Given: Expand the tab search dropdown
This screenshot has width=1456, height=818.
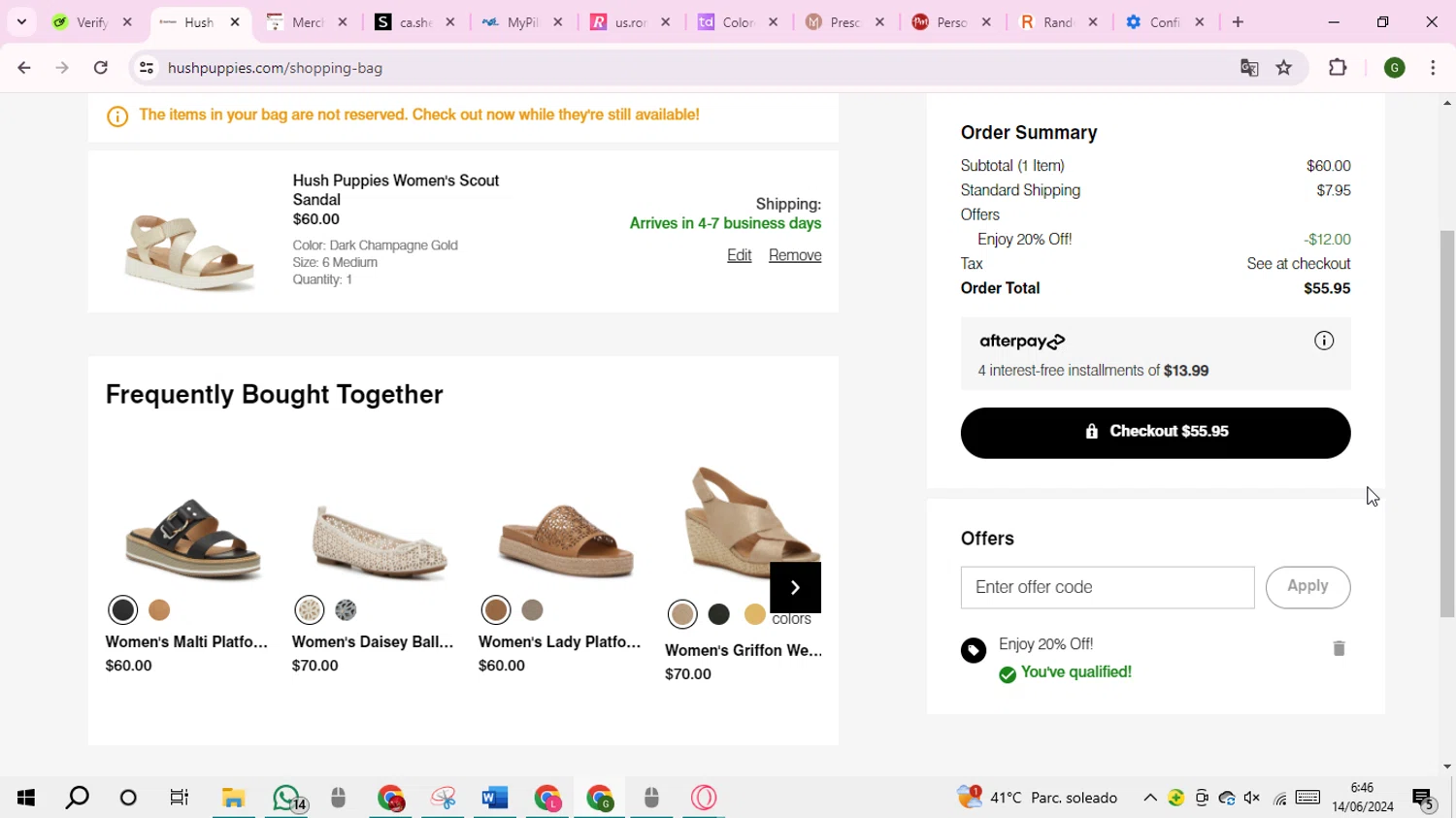Looking at the screenshot, I should (21, 21).
